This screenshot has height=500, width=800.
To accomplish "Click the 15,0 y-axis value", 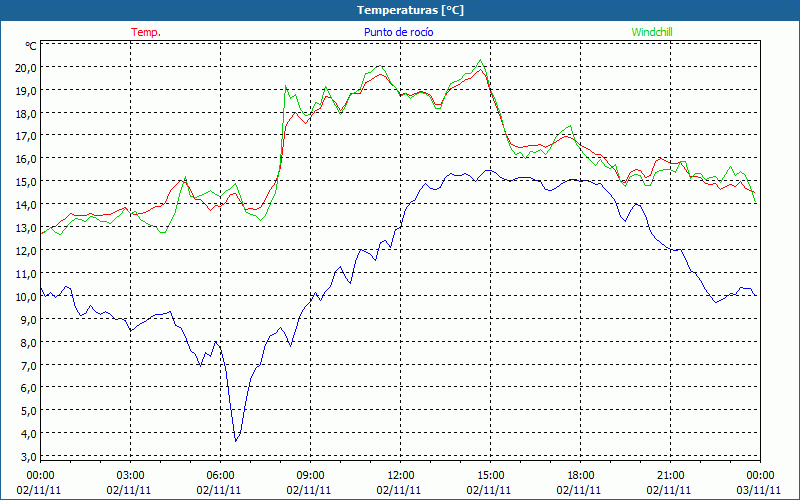I will click(26, 182).
